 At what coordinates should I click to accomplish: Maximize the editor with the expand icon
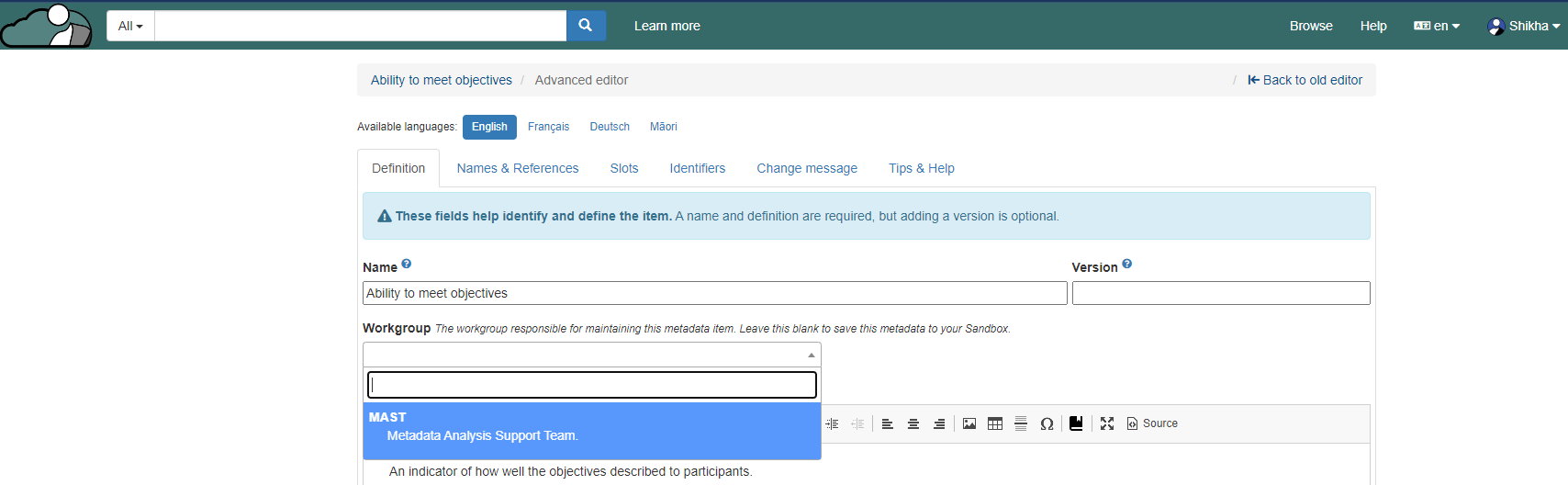coord(1107,423)
